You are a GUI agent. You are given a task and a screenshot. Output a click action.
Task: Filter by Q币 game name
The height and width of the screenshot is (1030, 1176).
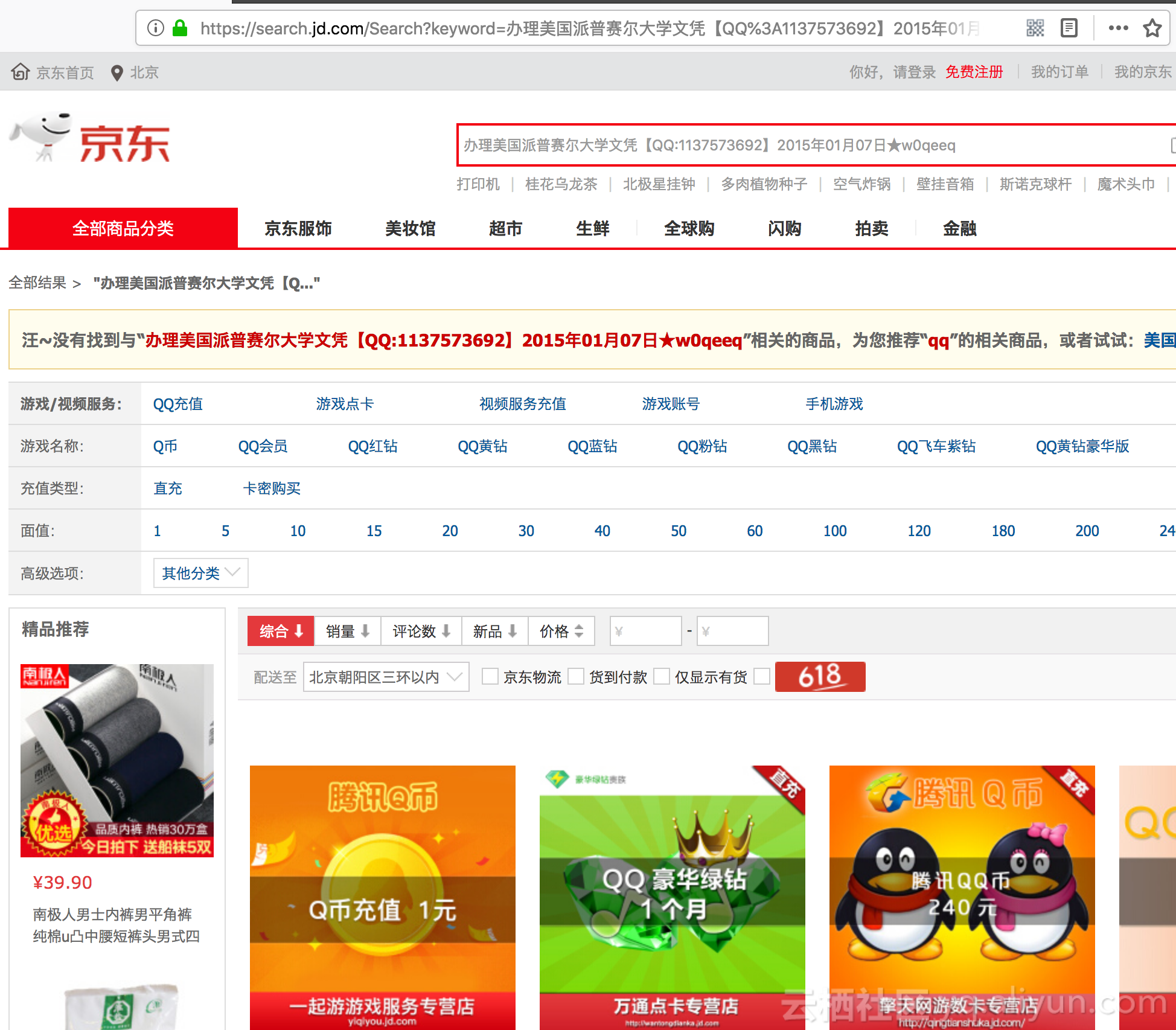[165, 446]
